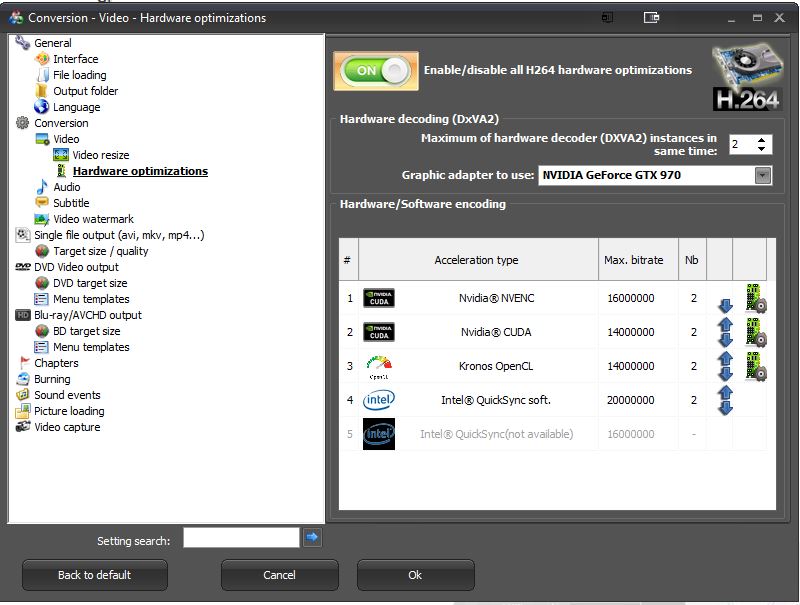This screenshot has height=605, width=800.
Task: Click the H.264 graphics card image
Action: (747, 77)
